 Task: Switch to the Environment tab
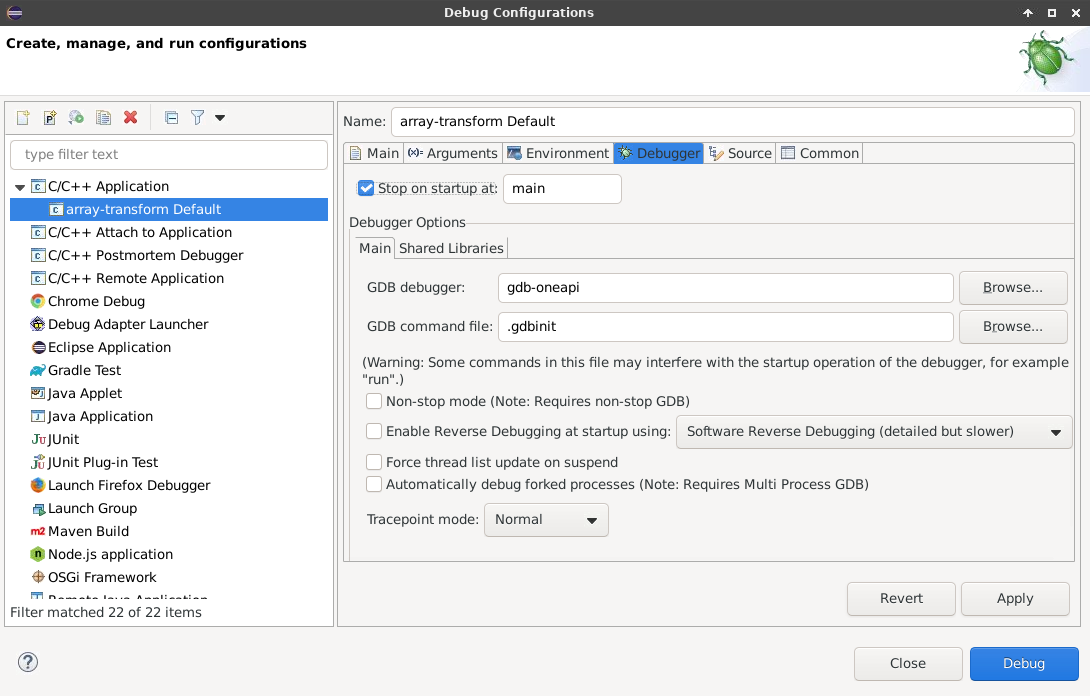tap(558, 153)
